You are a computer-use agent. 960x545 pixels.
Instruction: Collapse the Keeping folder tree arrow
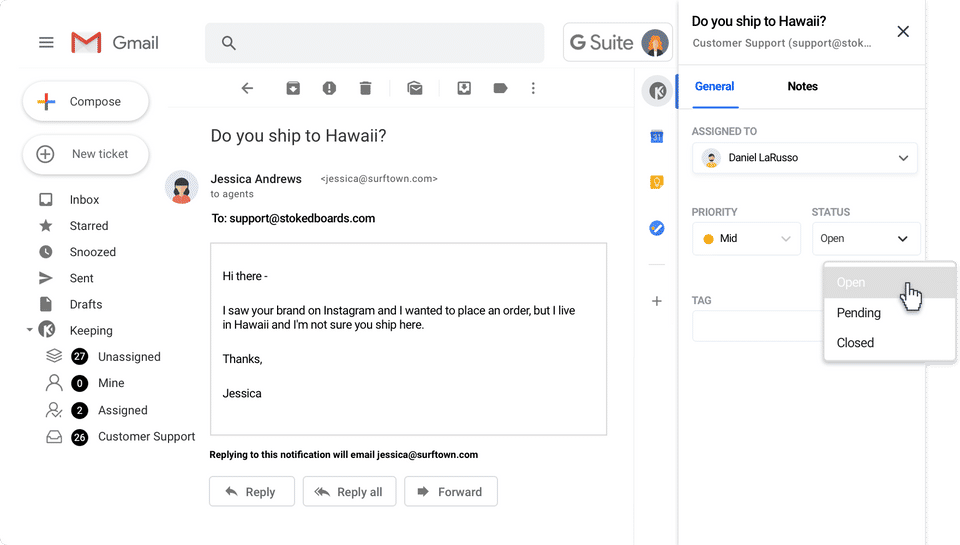[x=29, y=330]
